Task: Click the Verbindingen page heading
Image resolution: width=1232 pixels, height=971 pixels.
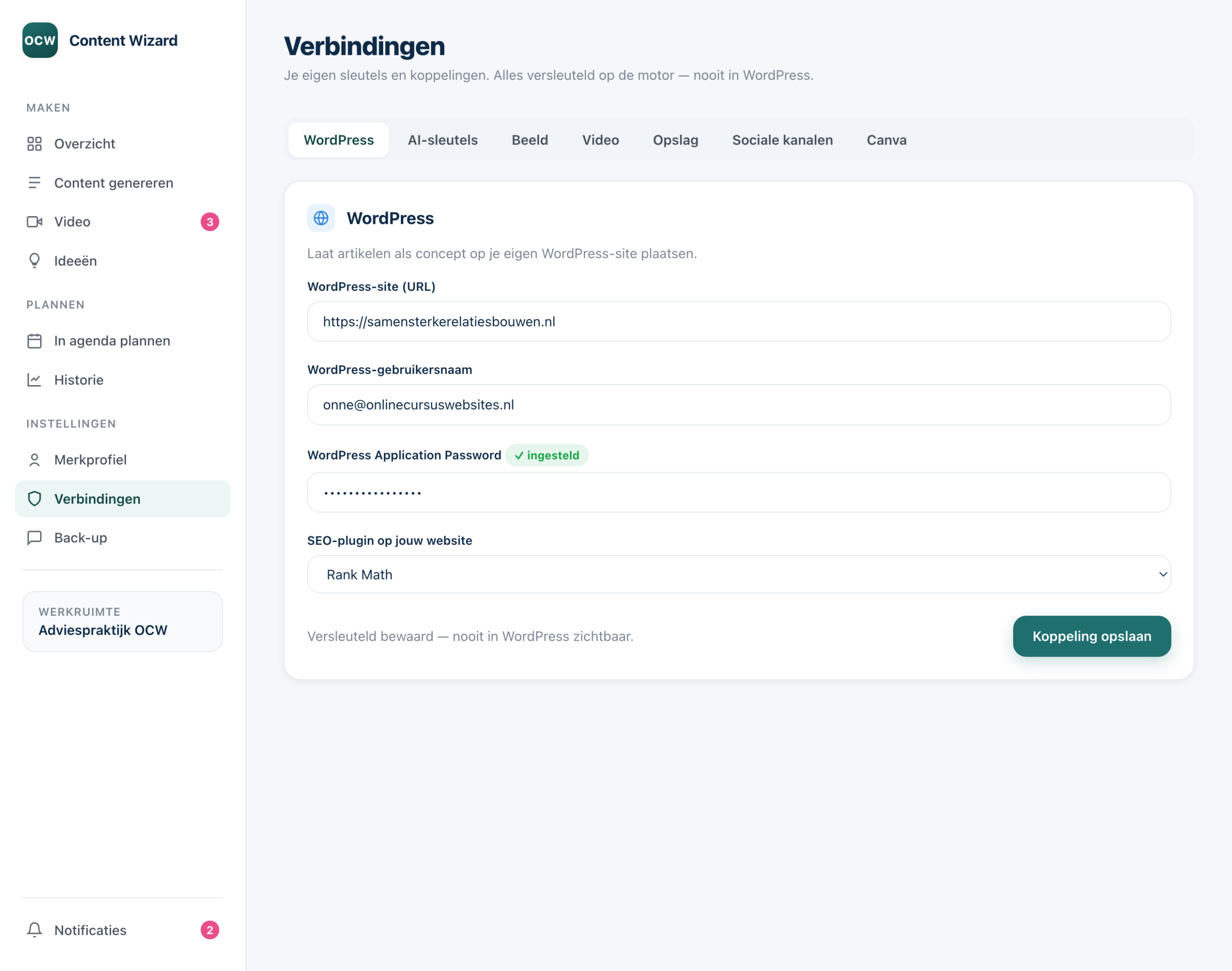Action: point(364,46)
